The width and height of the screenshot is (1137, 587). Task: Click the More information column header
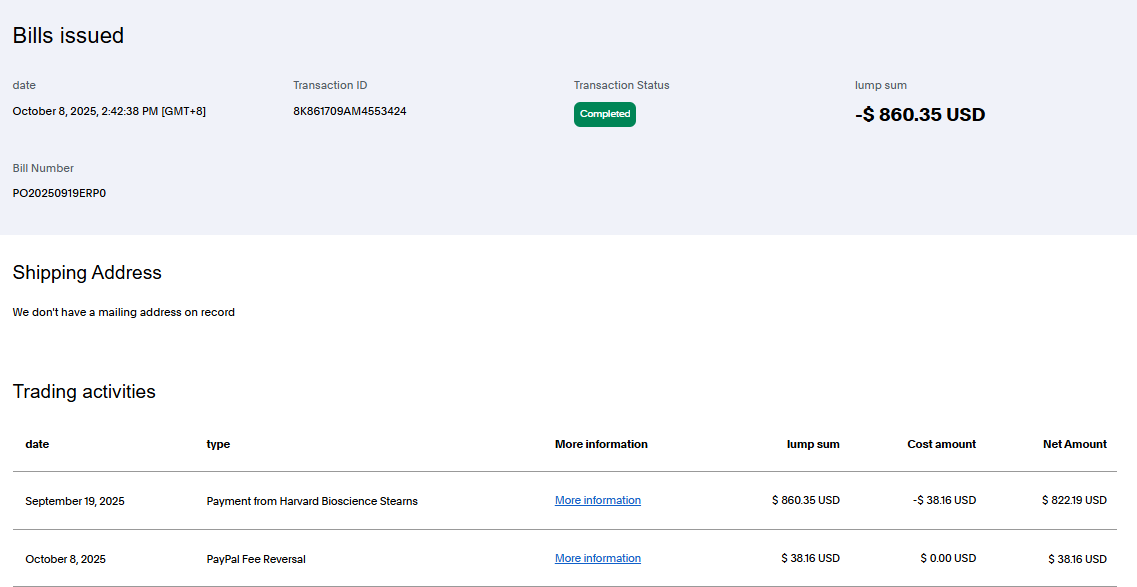pyautogui.click(x=601, y=444)
